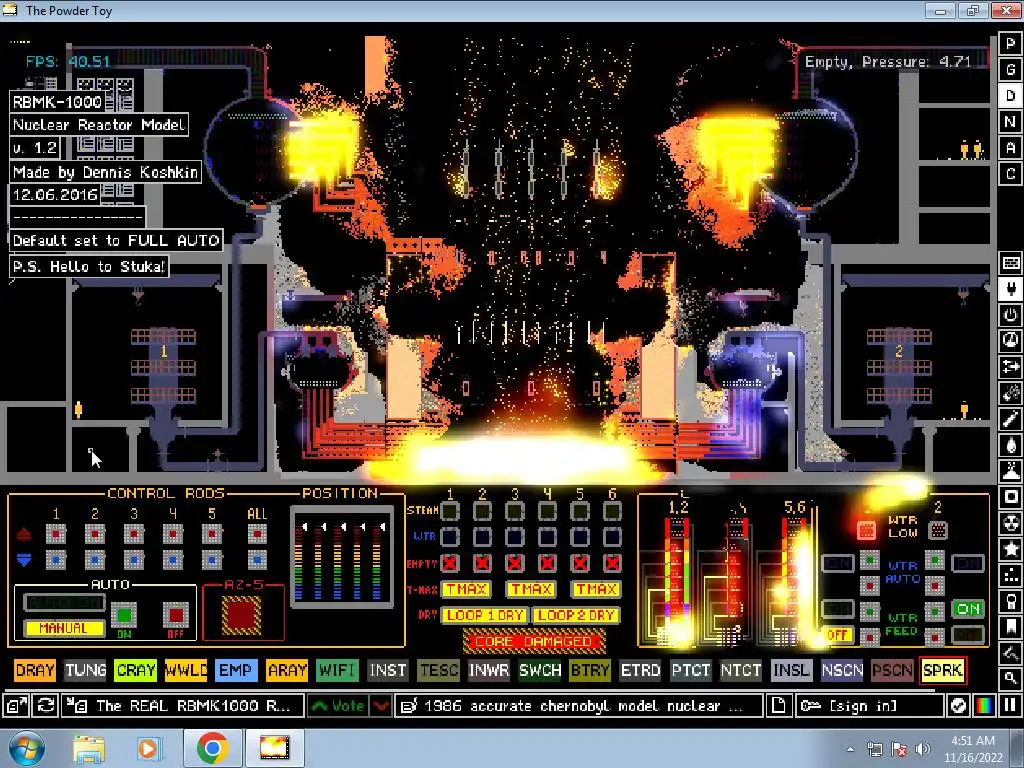This screenshot has width=1024, height=768.
Task: Open the Favorites bookmark category icon
Action: coord(1010,627)
